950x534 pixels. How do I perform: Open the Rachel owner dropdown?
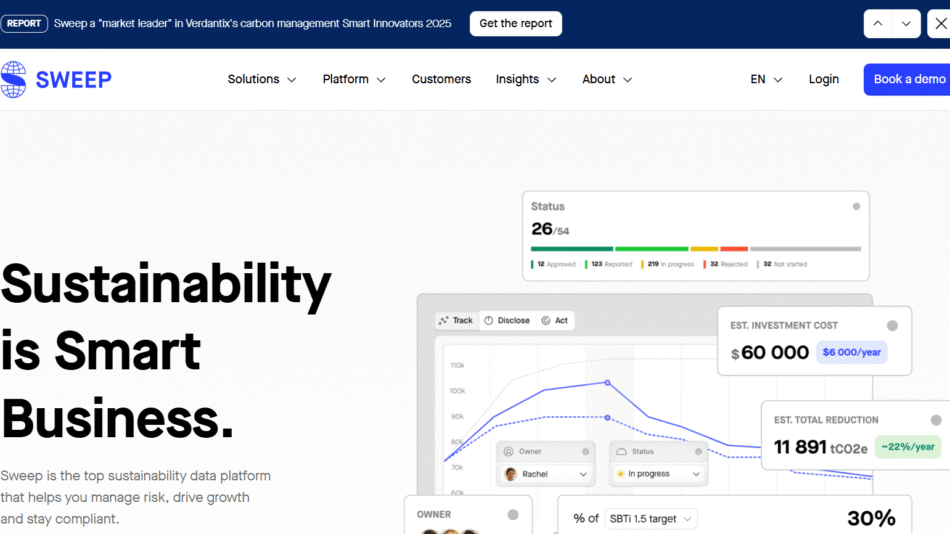click(x=547, y=474)
